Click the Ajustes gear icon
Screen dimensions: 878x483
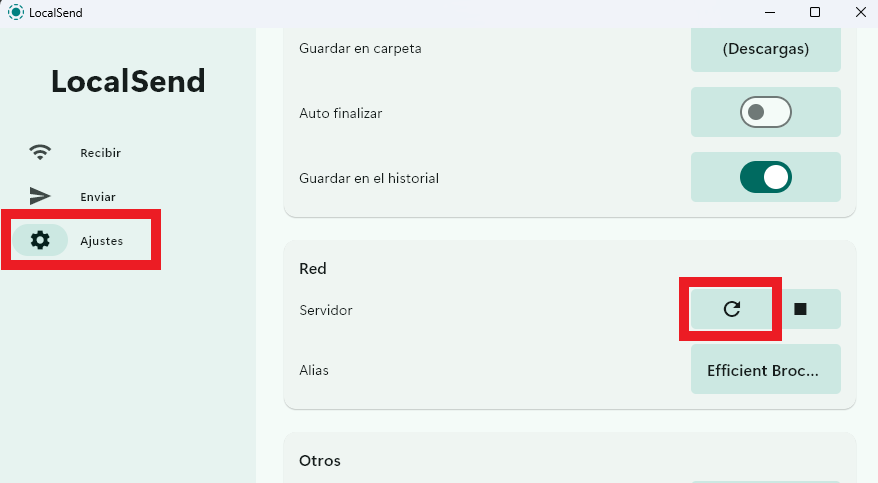coord(40,240)
